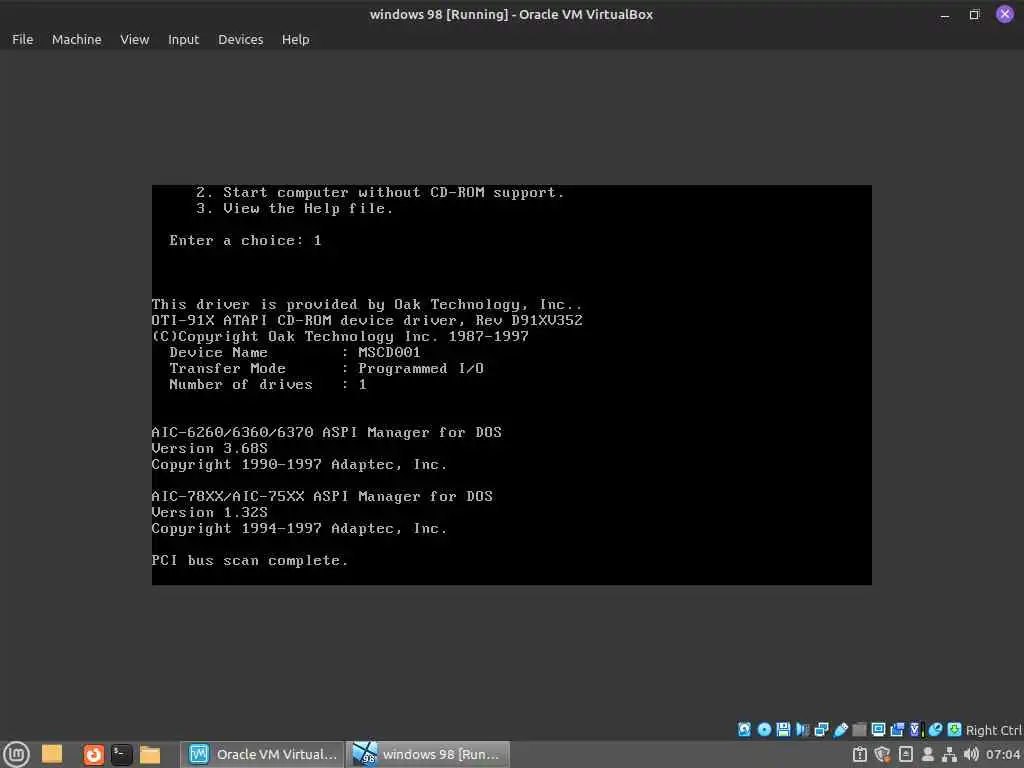Click the recording status icon
This screenshot has height=768, width=1024.
[x=897, y=729]
